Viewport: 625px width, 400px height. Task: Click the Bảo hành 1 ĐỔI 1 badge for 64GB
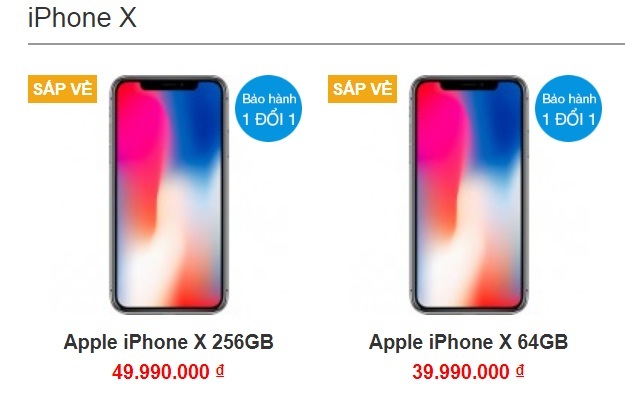(x=568, y=108)
